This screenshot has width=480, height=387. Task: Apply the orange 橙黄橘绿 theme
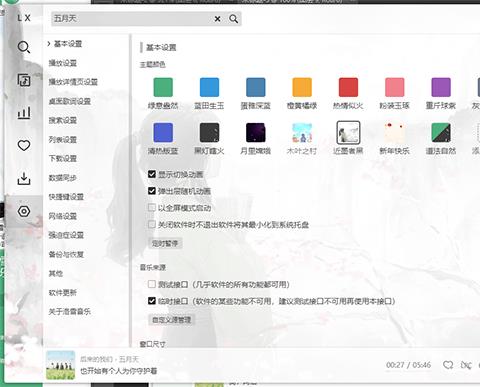click(x=302, y=87)
